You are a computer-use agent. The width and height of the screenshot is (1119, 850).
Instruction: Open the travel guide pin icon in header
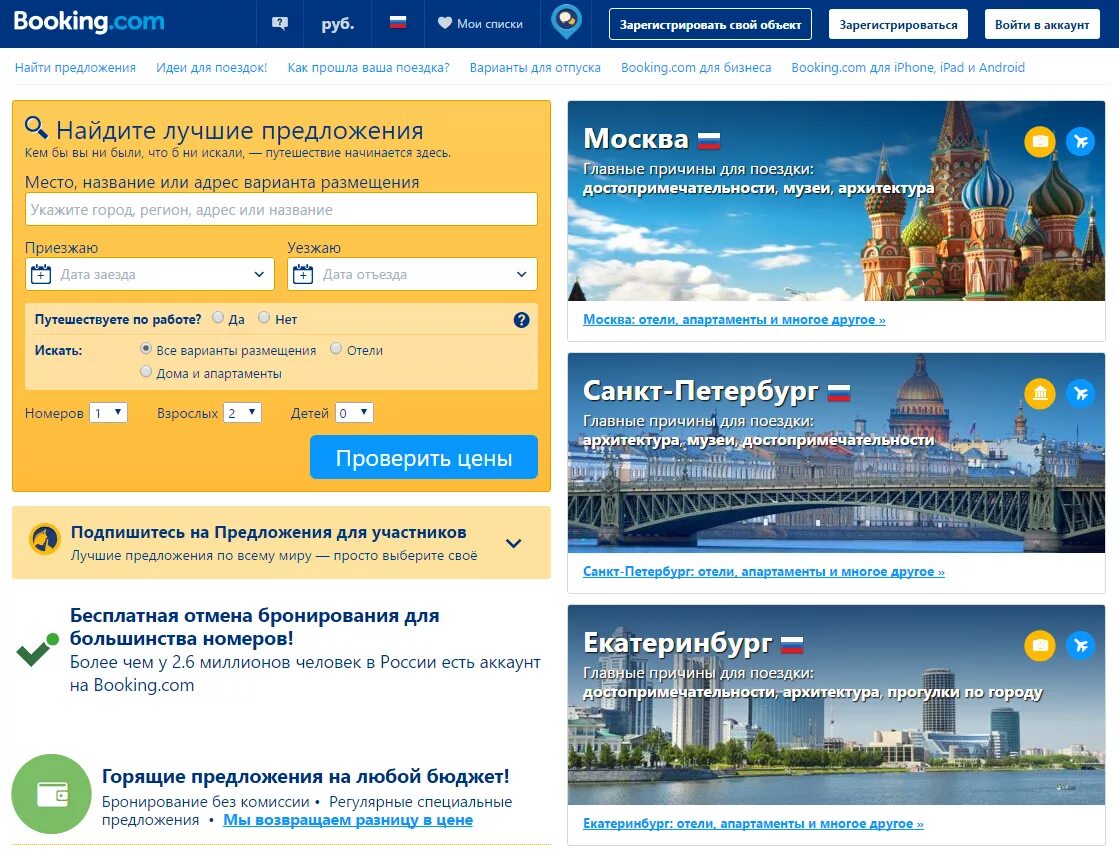click(x=567, y=22)
